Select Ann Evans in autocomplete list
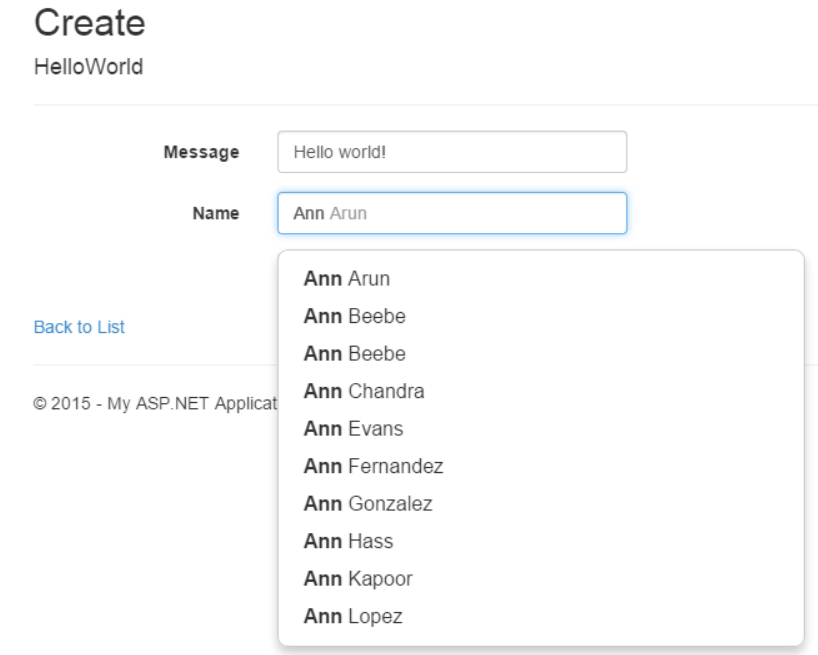This screenshot has width=818, height=655. [x=353, y=429]
